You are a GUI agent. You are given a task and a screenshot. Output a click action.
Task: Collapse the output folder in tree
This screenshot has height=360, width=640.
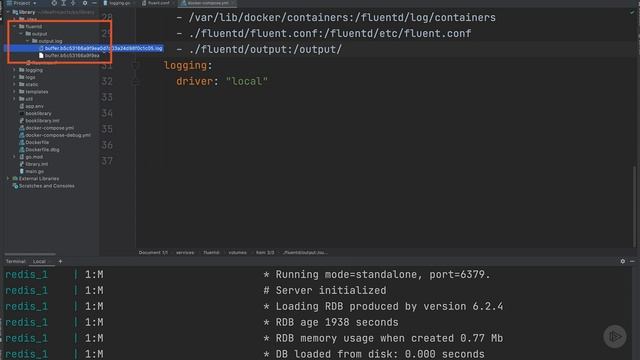[x=21, y=34]
